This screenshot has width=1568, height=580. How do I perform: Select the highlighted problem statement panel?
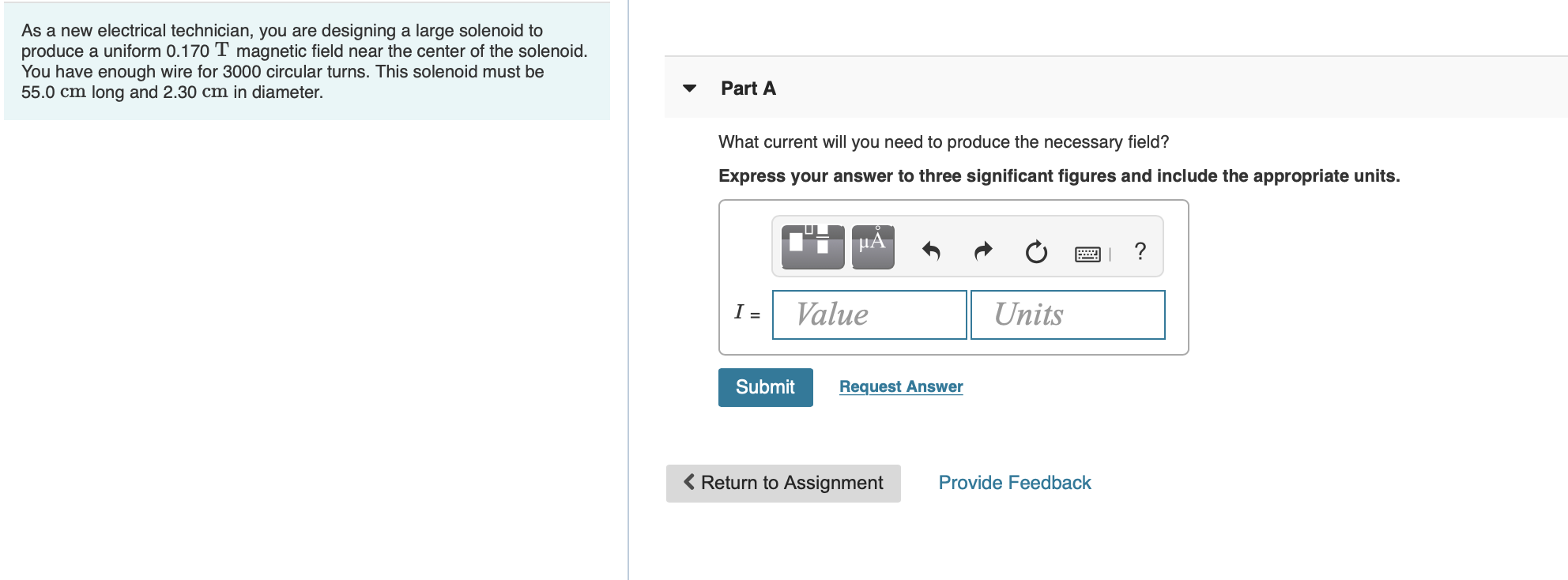coord(307,61)
